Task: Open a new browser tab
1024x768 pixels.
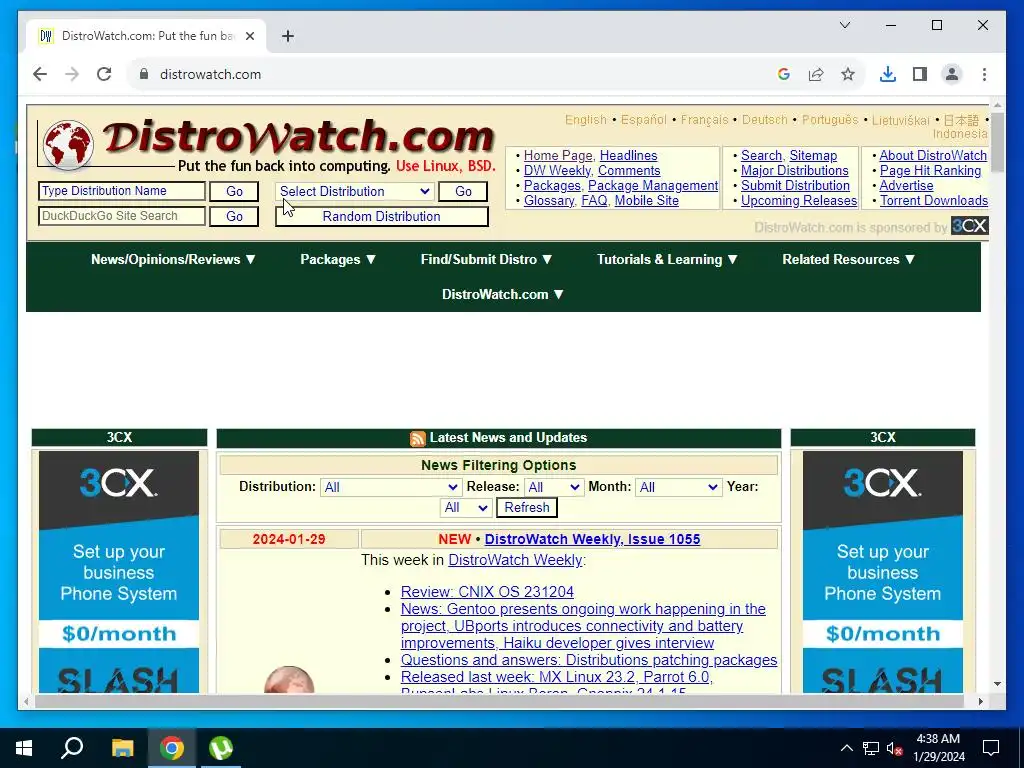Action: tap(288, 36)
